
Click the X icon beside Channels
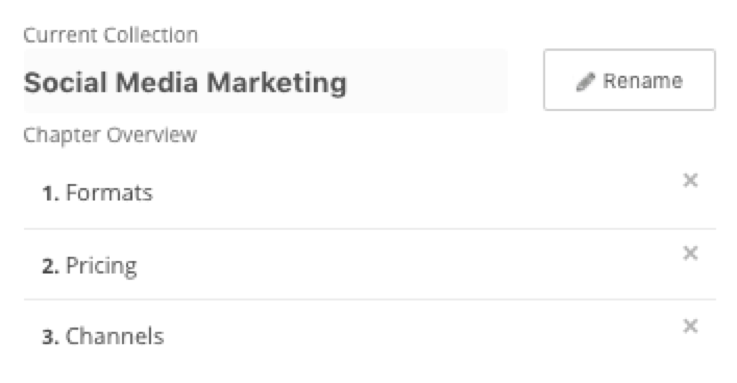coord(690,325)
